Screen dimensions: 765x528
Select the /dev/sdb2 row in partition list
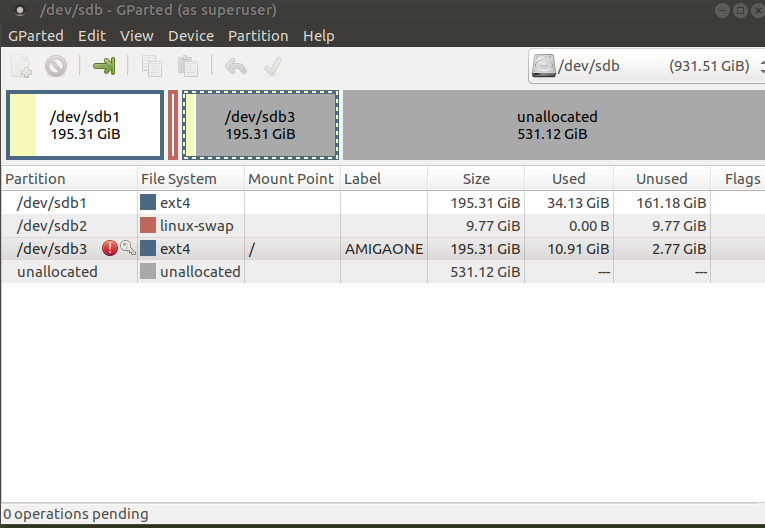coord(52,226)
